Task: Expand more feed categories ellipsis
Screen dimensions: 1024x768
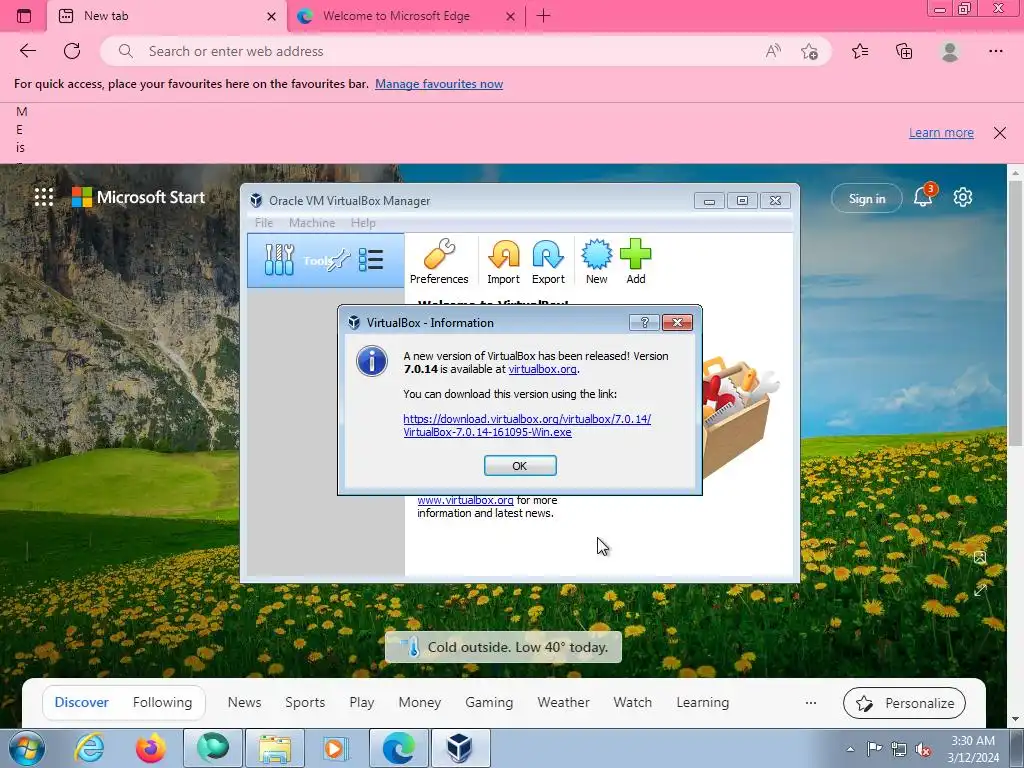Action: point(810,703)
